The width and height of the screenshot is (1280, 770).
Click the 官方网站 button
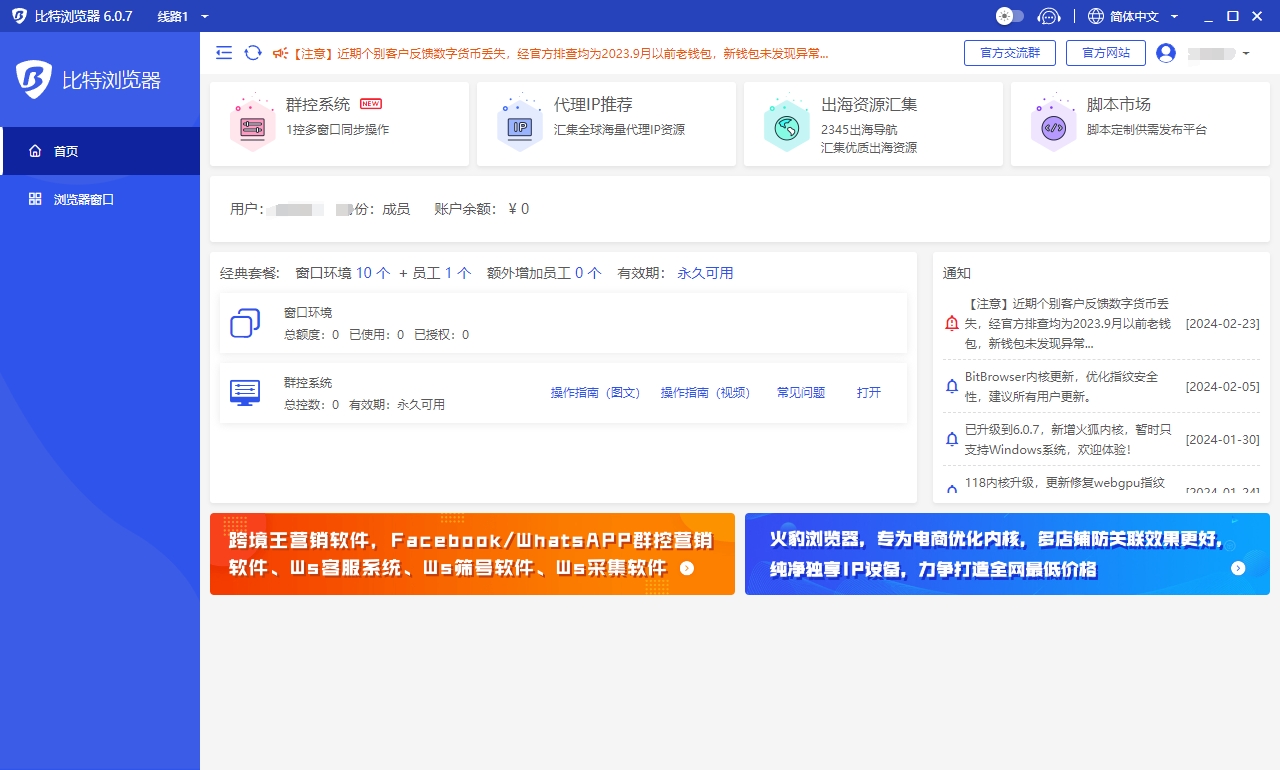coord(1106,53)
